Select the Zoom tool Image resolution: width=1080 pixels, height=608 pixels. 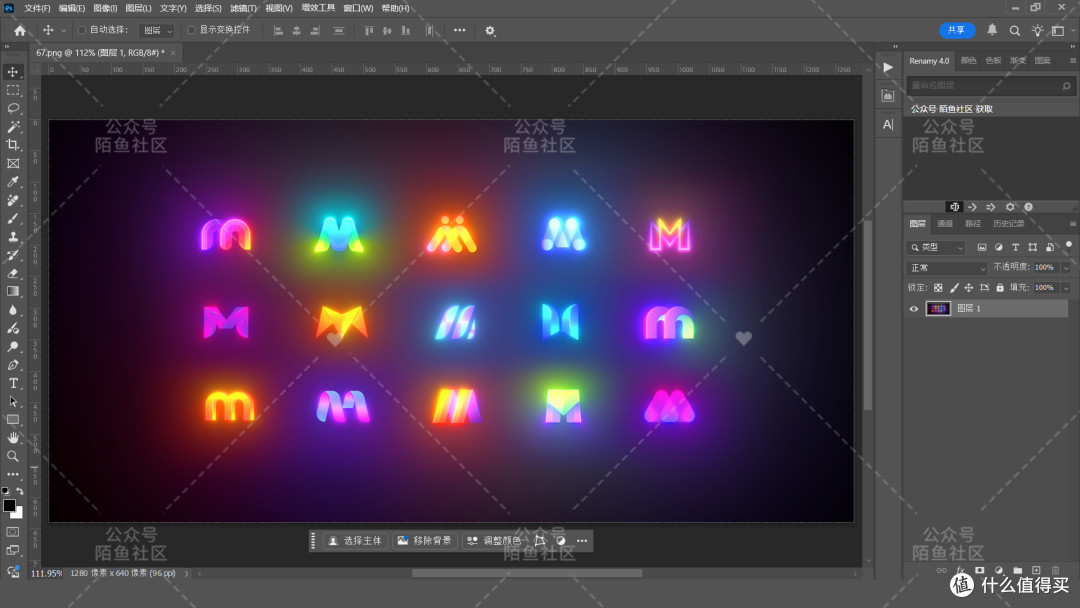[x=13, y=456]
